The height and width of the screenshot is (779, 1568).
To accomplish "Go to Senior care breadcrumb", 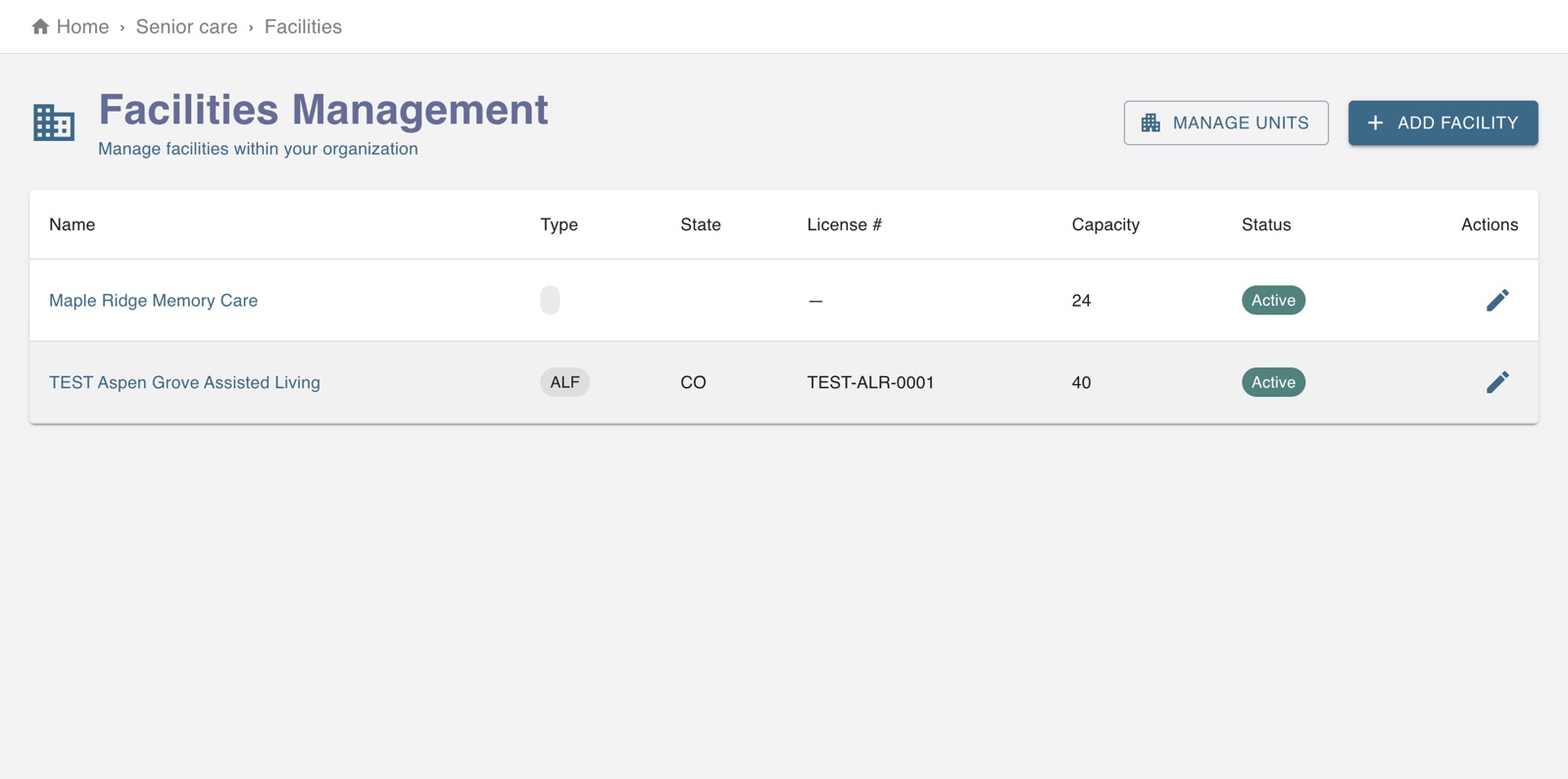I will pyautogui.click(x=186, y=26).
